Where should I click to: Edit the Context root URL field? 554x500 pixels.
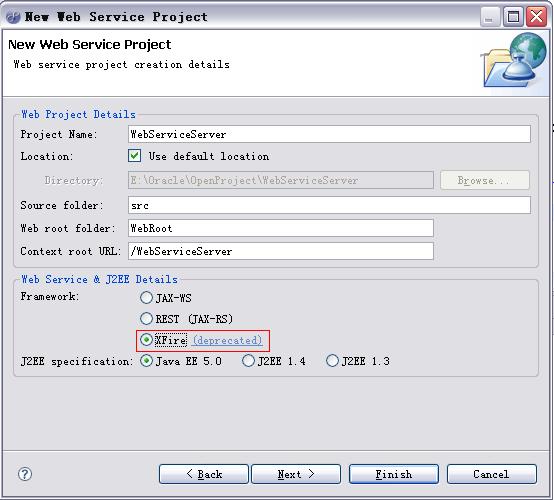coord(281,251)
